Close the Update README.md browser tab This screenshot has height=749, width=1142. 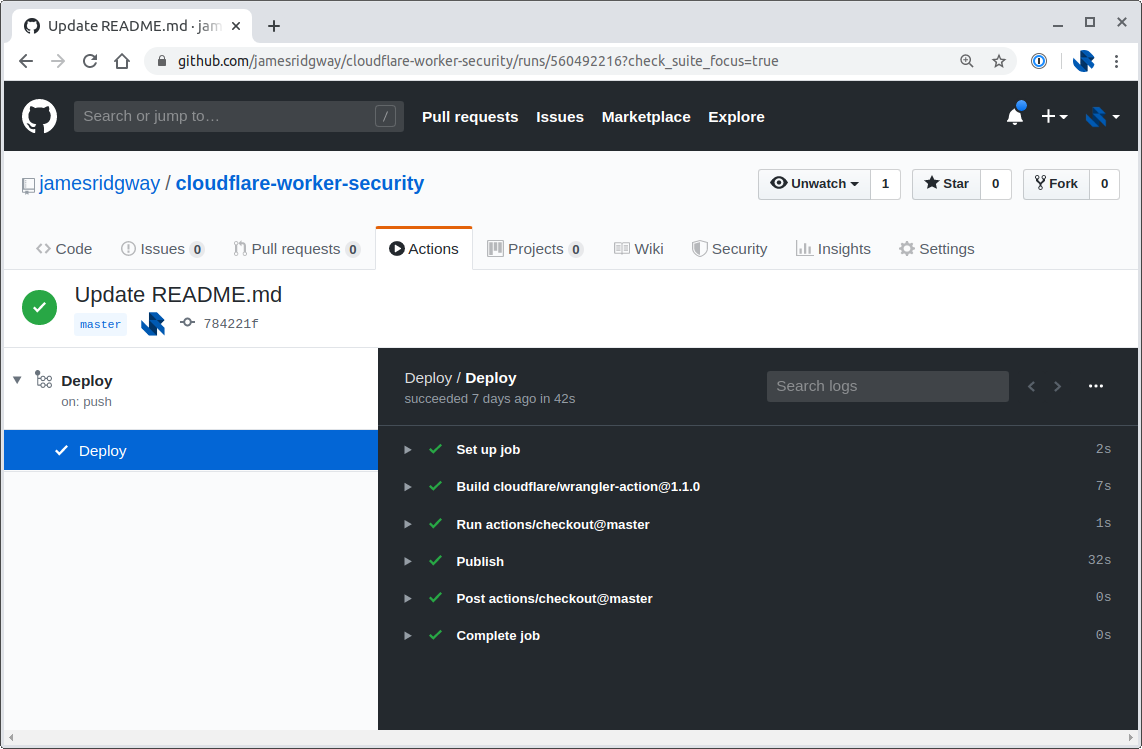click(x=236, y=26)
